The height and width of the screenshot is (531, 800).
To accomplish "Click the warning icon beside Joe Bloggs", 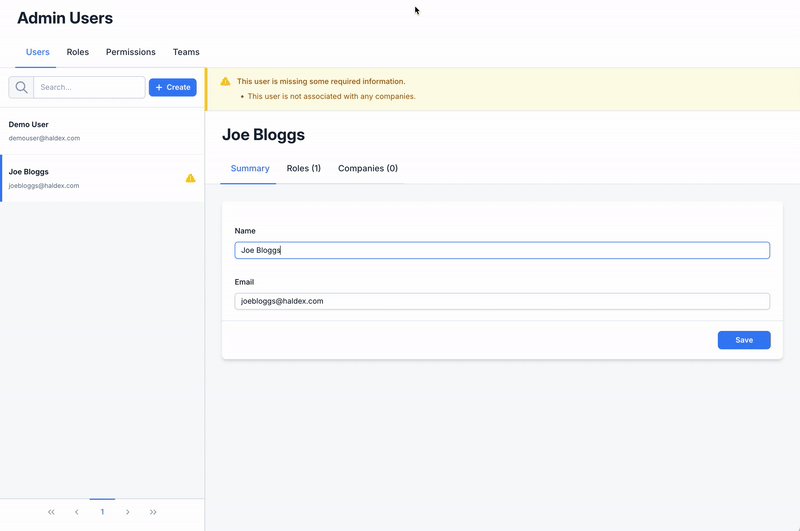I will (x=190, y=178).
